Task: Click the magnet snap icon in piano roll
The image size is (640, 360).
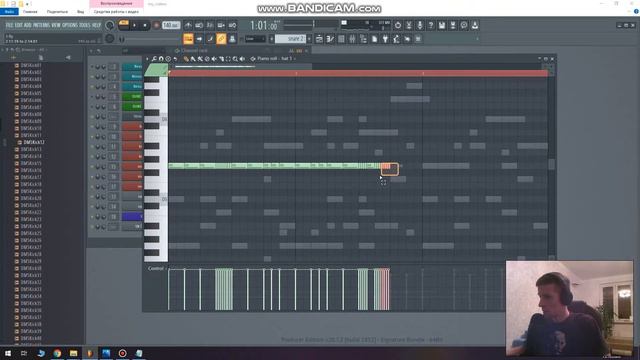Action: point(161,59)
